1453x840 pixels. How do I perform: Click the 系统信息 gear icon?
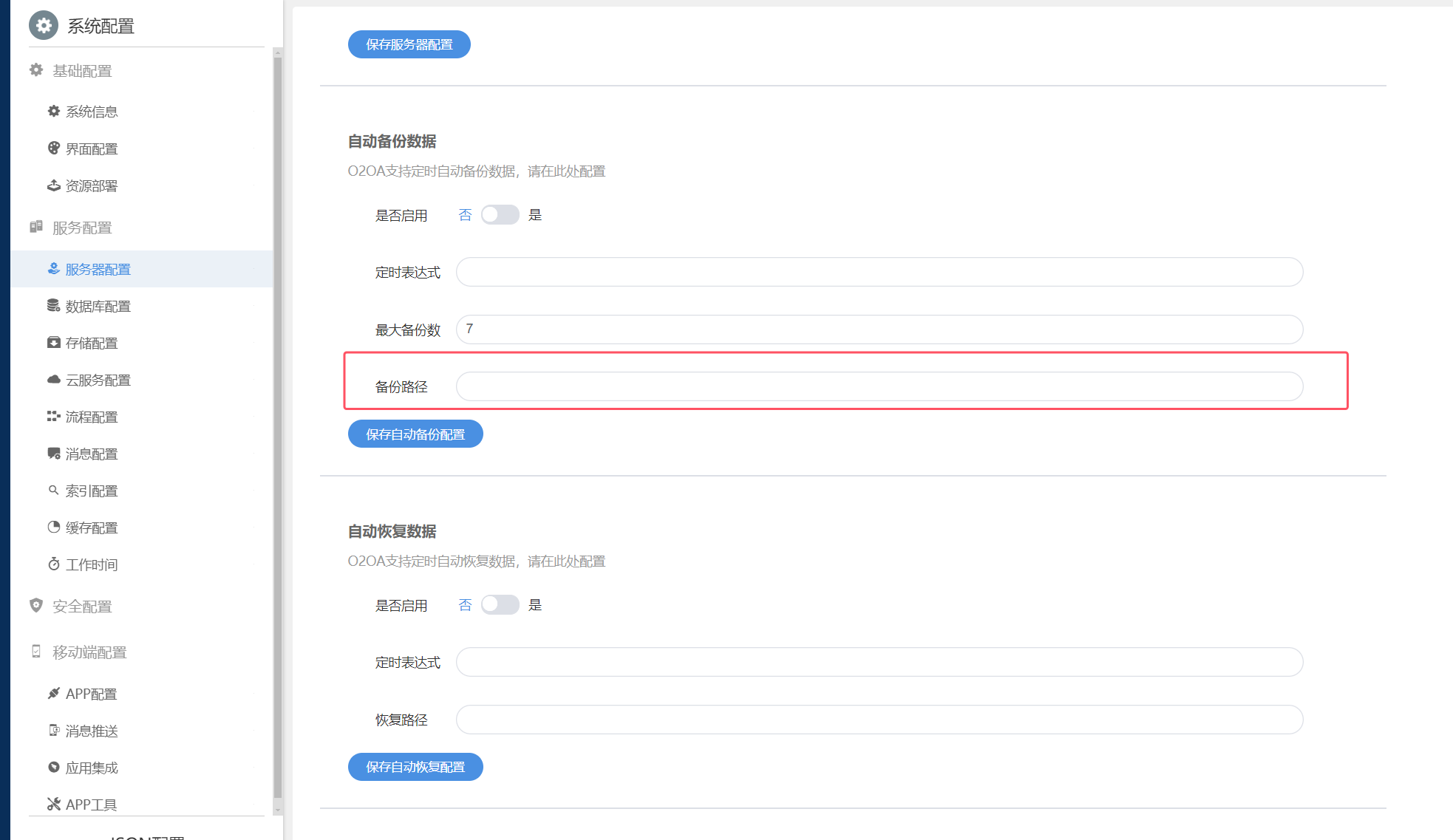(x=54, y=111)
